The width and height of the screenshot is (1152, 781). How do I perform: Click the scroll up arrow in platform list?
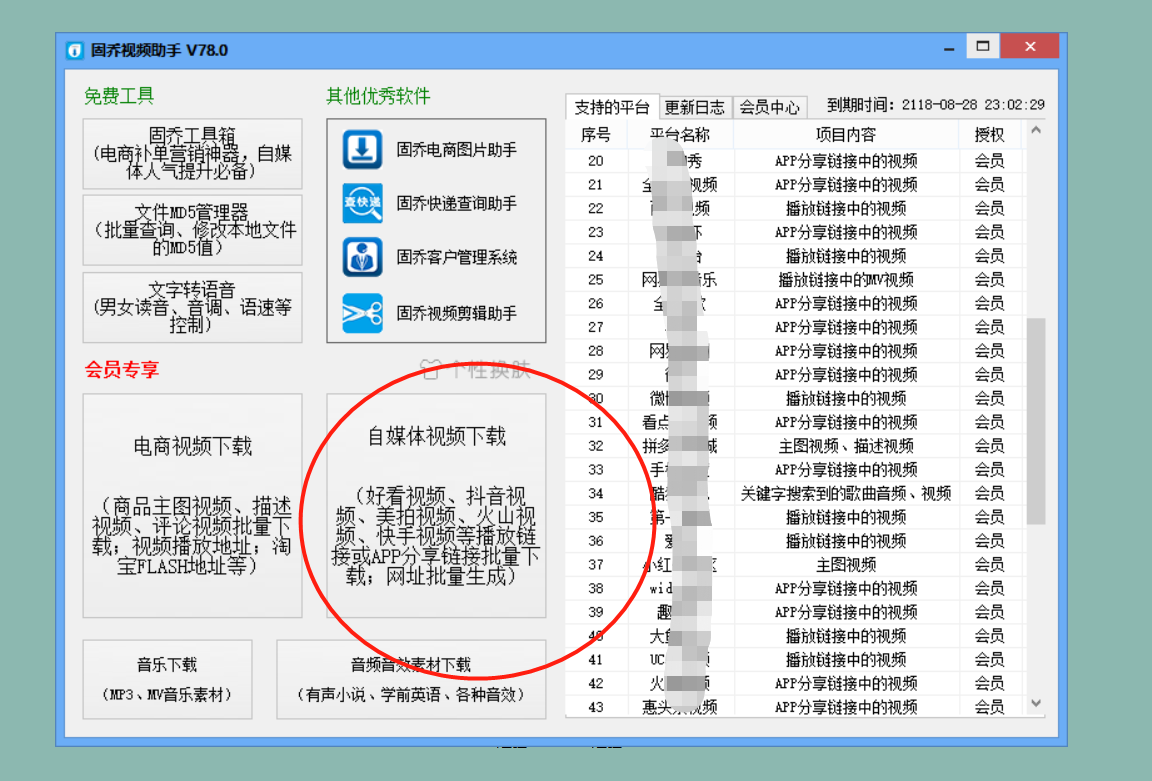[x=1036, y=131]
